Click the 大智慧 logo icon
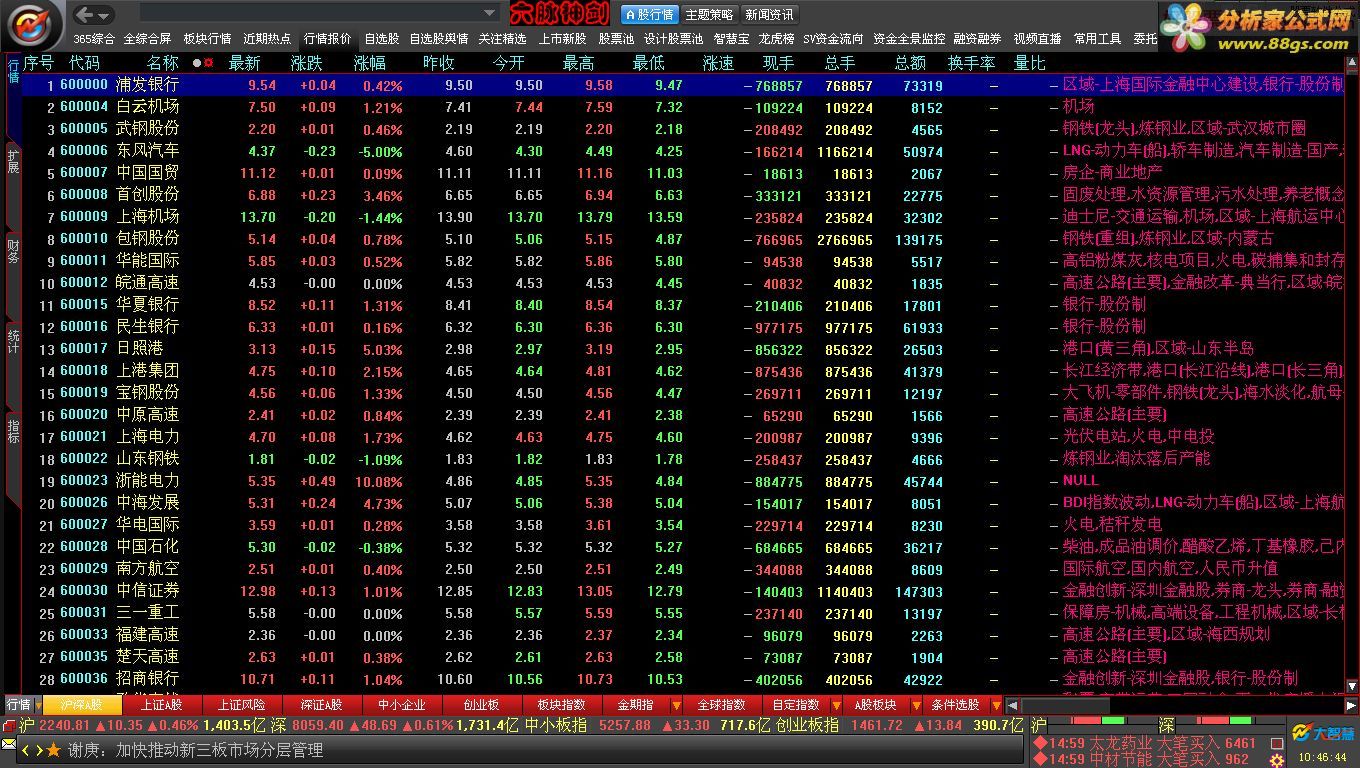Screen dimensions: 1360x768 click(1323, 732)
